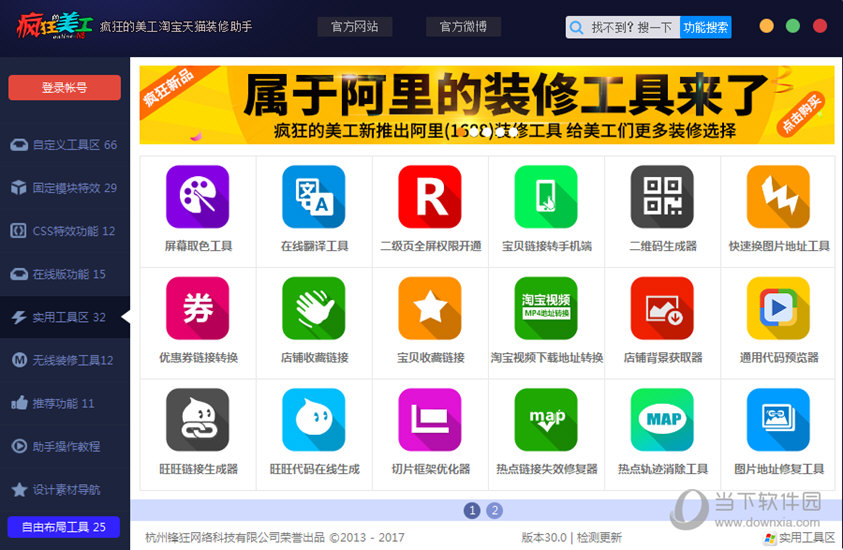This screenshot has width=843, height=550.
Task: Open the 官方微博 link
Action: click(463, 26)
